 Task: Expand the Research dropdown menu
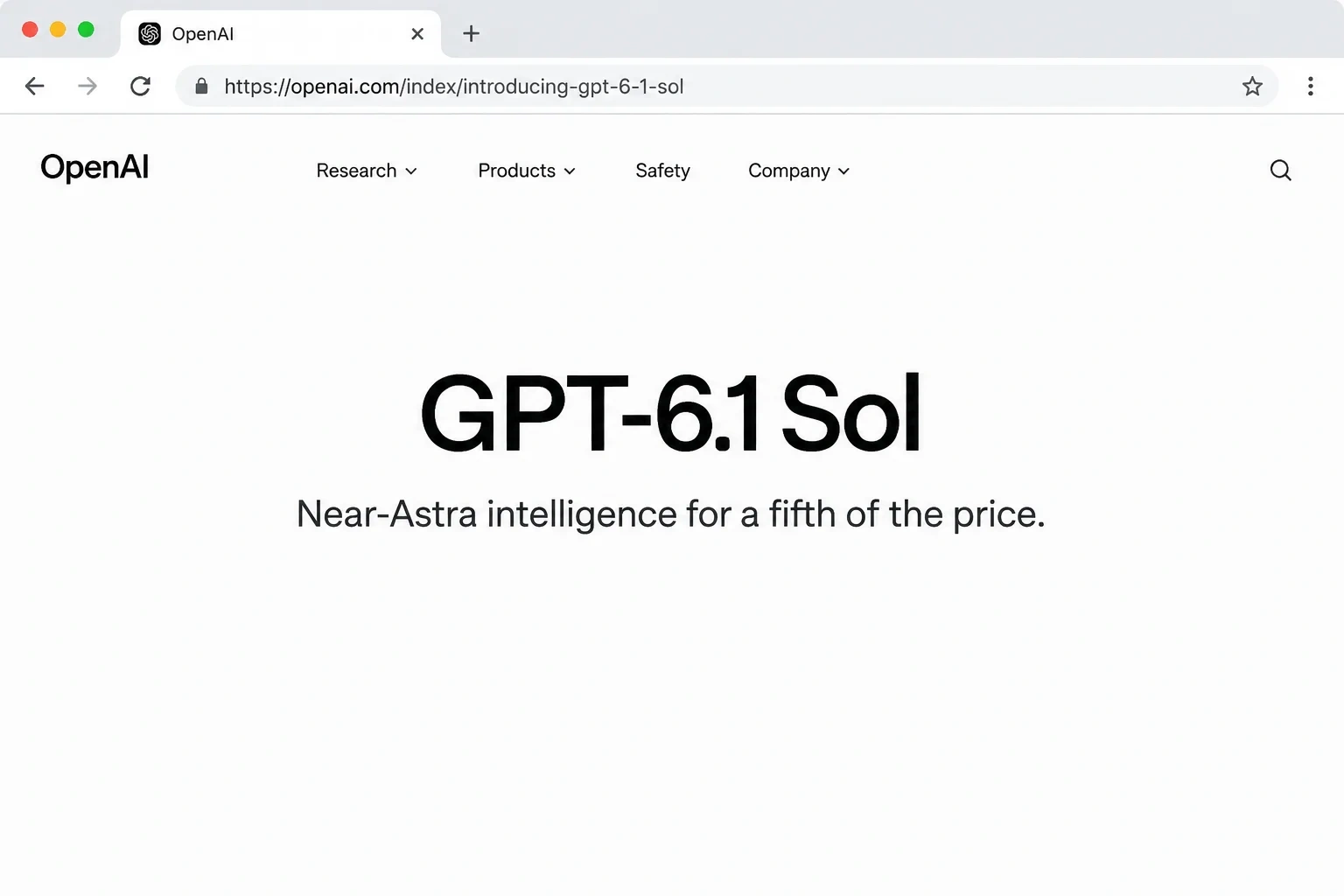[x=367, y=171]
